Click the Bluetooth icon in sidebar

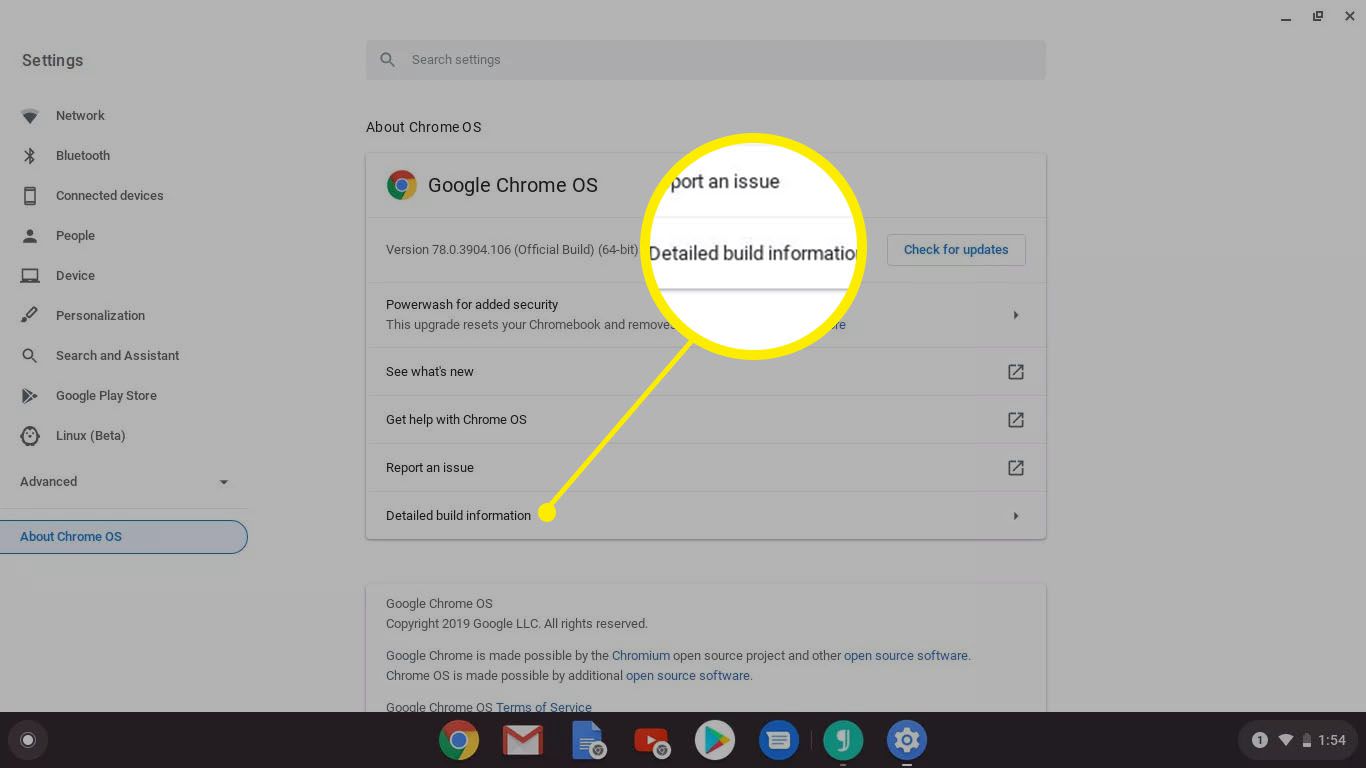[x=30, y=156]
